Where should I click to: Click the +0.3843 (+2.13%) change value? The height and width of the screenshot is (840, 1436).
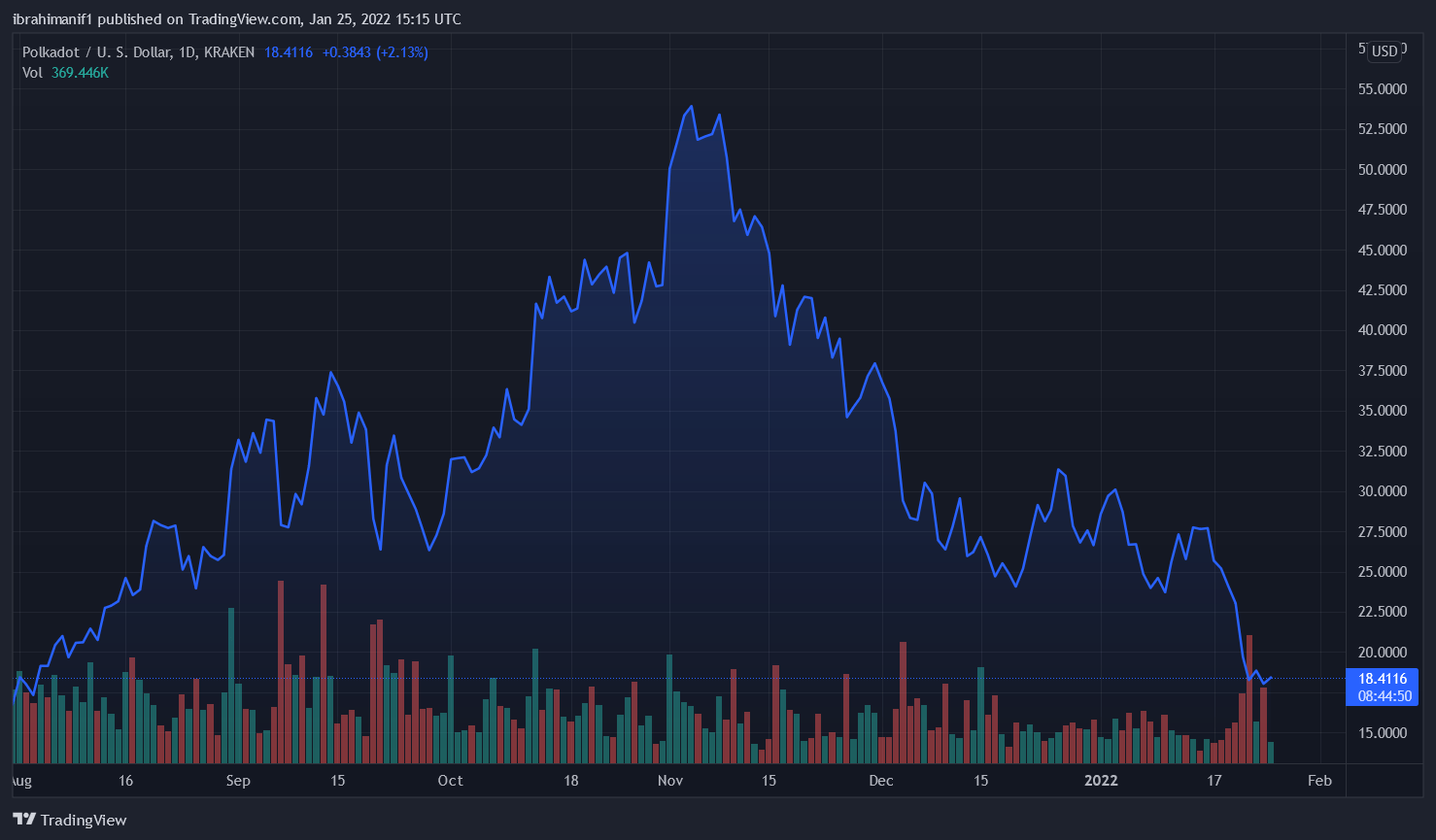pos(375,52)
